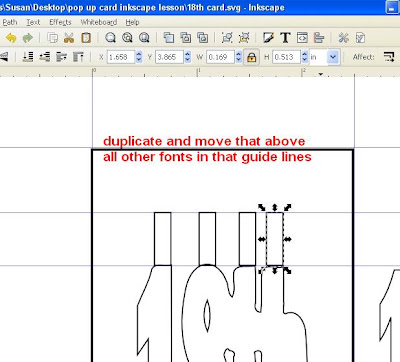Open the Effects menu
Image resolution: width=400 pixels, height=362 pixels.
click(x=60, y=22)
